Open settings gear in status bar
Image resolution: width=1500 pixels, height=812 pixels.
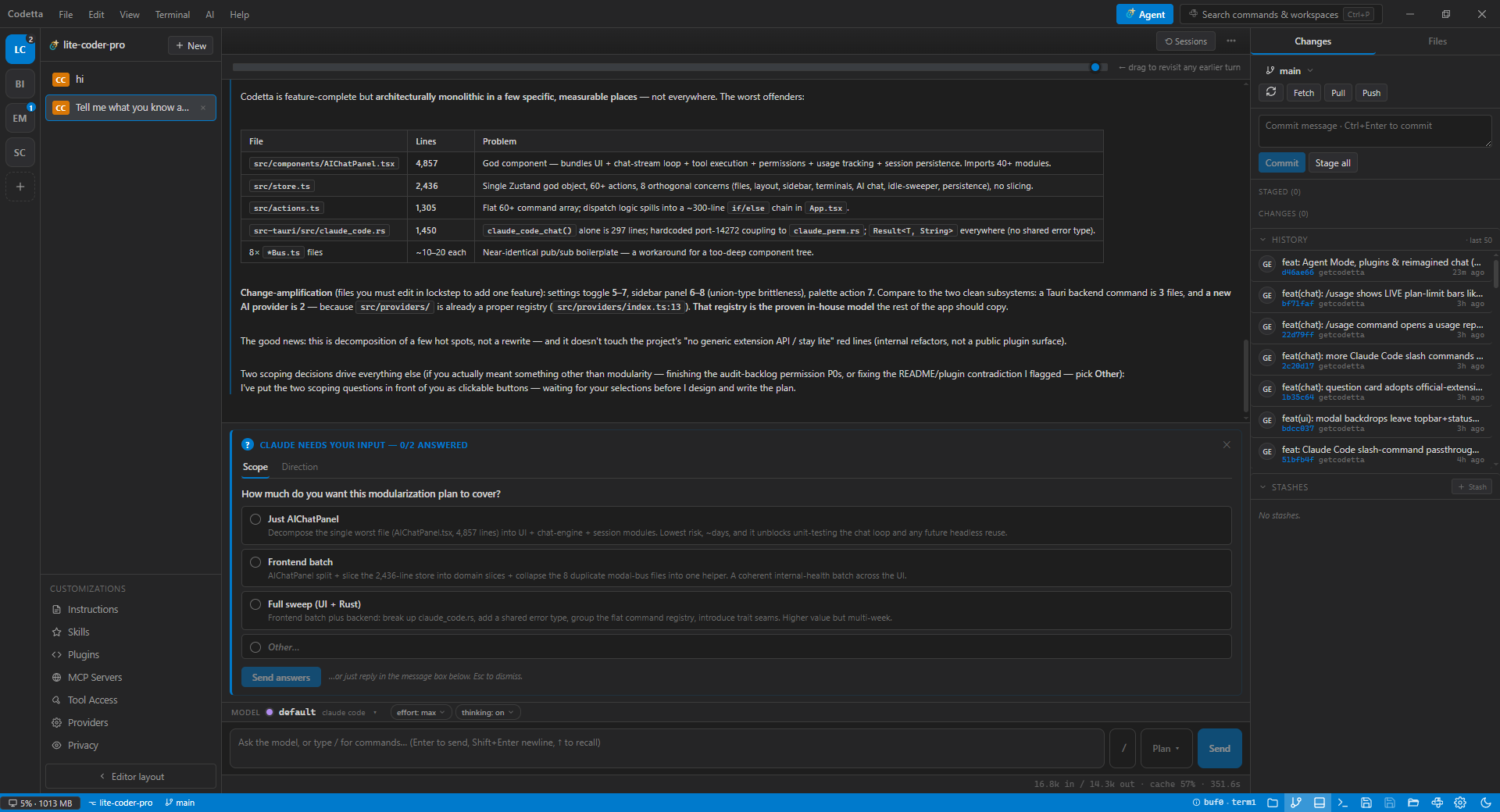(1460, 803)
